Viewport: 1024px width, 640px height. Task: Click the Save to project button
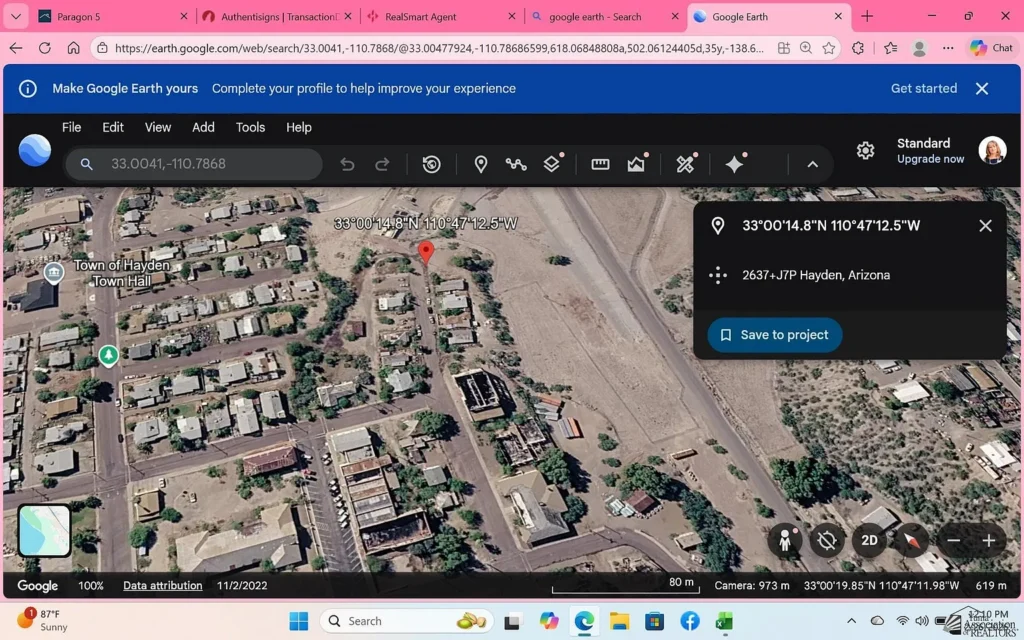click(775, 335)
